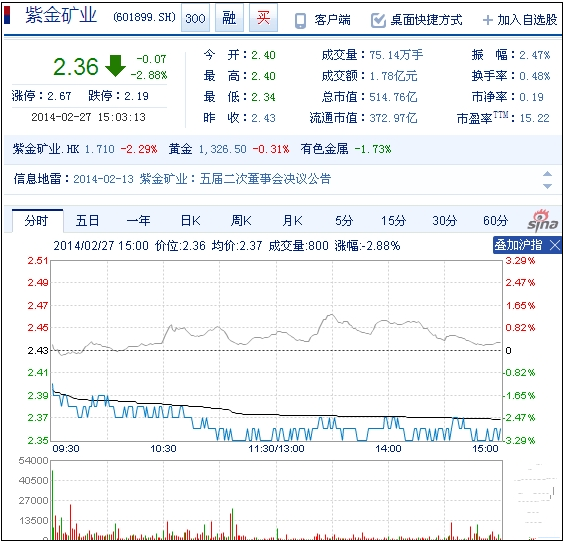Click the stock code (601899.SH)
Image resolution: width=563 pixels, height=541 pixels.
[x=144, y=17]
